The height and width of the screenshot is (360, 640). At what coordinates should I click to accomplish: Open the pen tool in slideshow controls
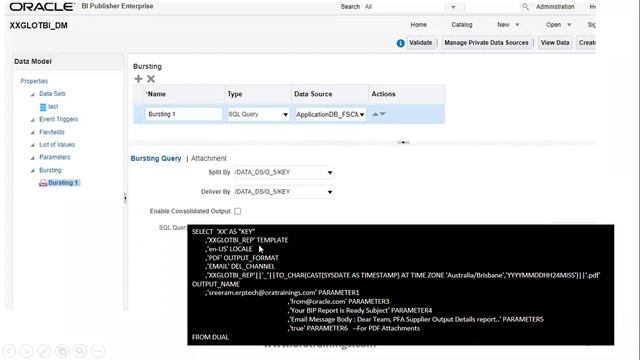coord(44,351)
